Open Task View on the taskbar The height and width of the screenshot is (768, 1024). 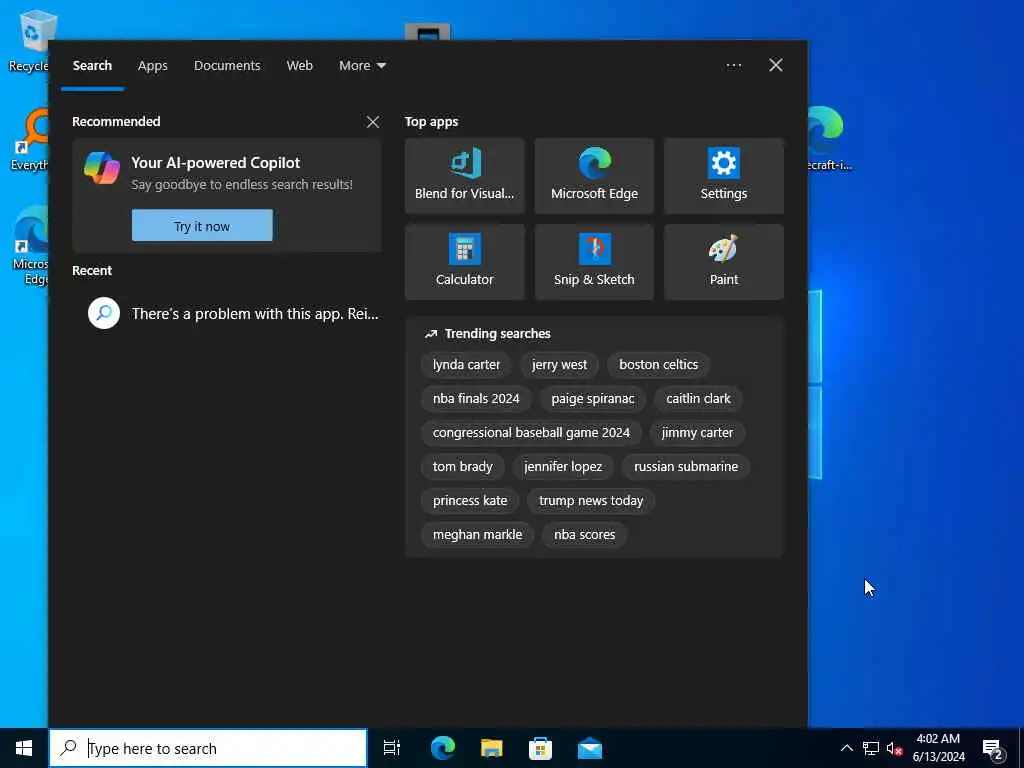click(x=392, y=748)
